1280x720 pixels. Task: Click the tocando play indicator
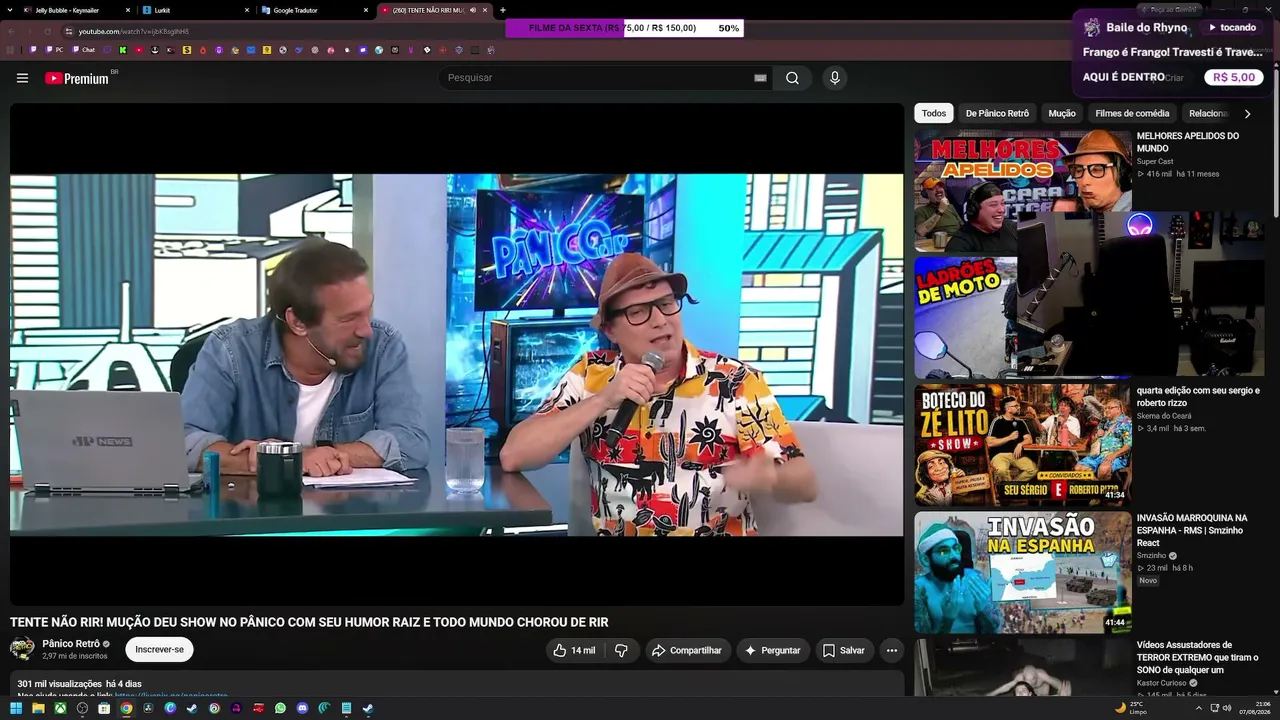[1231, 27]
